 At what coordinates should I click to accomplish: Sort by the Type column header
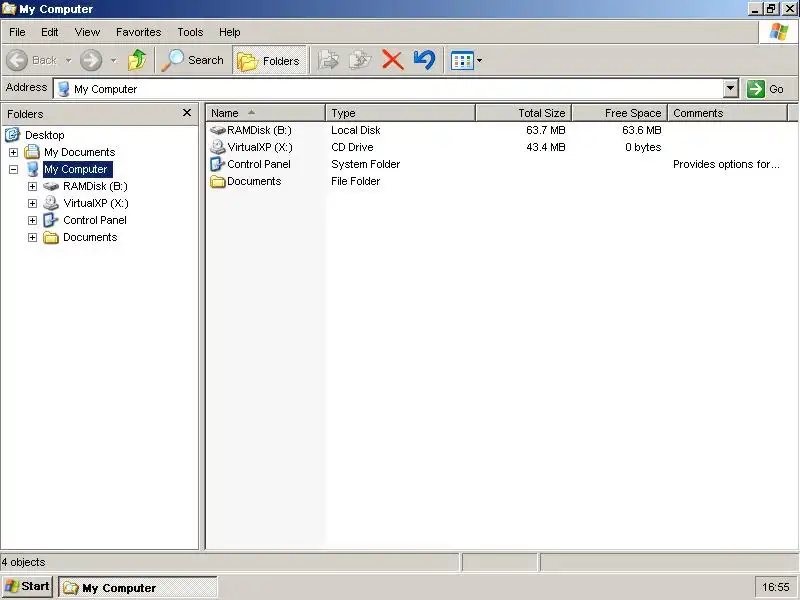click(x=401, y=113)
